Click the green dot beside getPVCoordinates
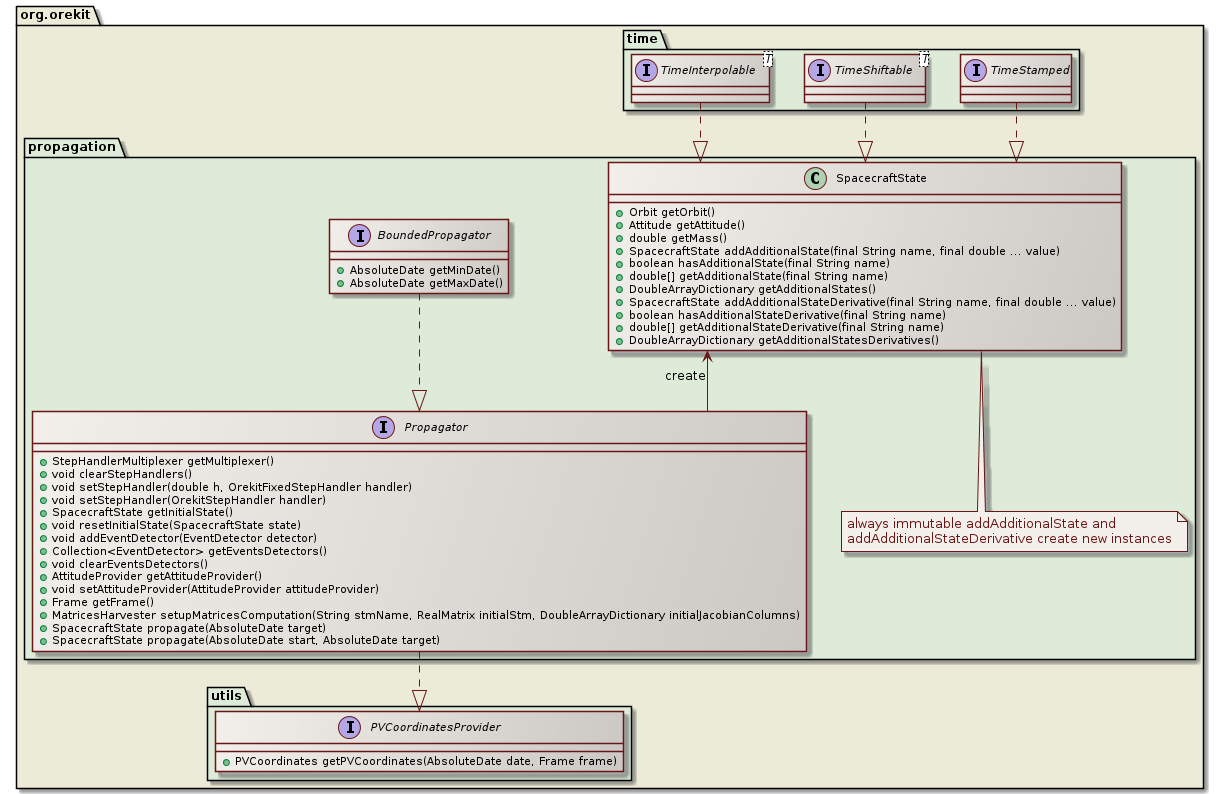 tap(226, 761)
